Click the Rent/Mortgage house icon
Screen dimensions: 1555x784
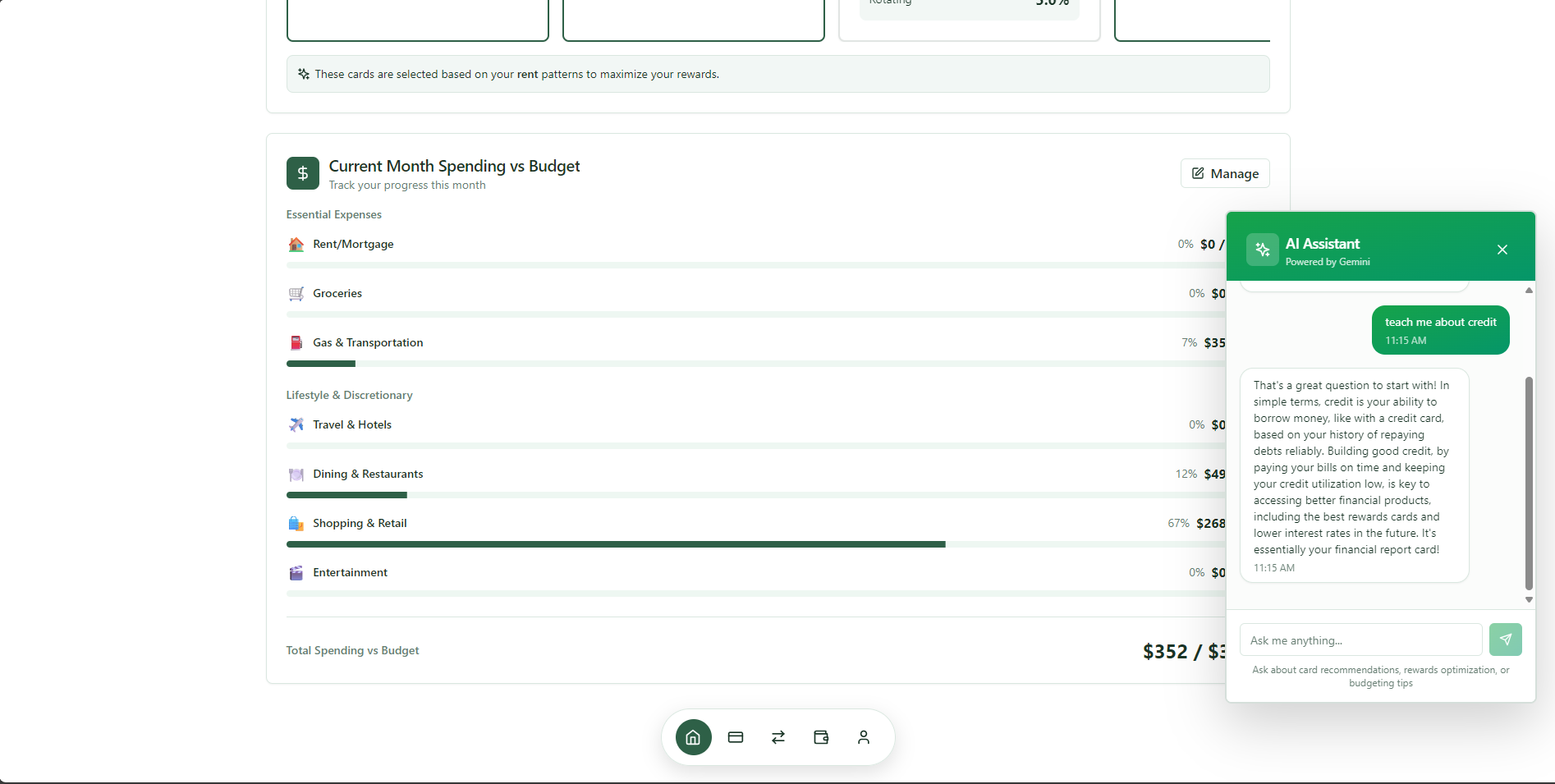click(296, 245)
